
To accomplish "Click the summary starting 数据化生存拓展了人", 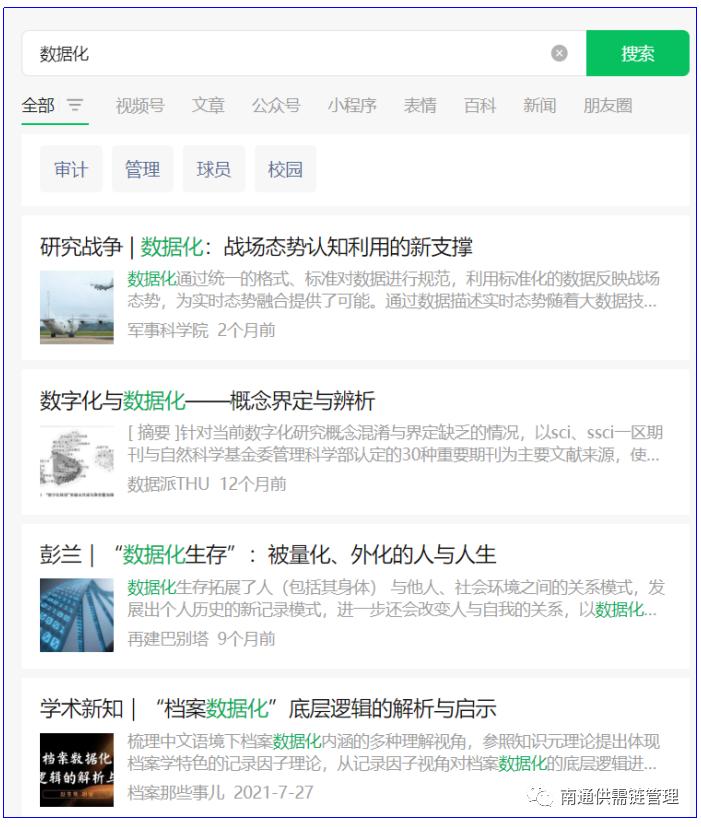I will [x=396, y=598].
